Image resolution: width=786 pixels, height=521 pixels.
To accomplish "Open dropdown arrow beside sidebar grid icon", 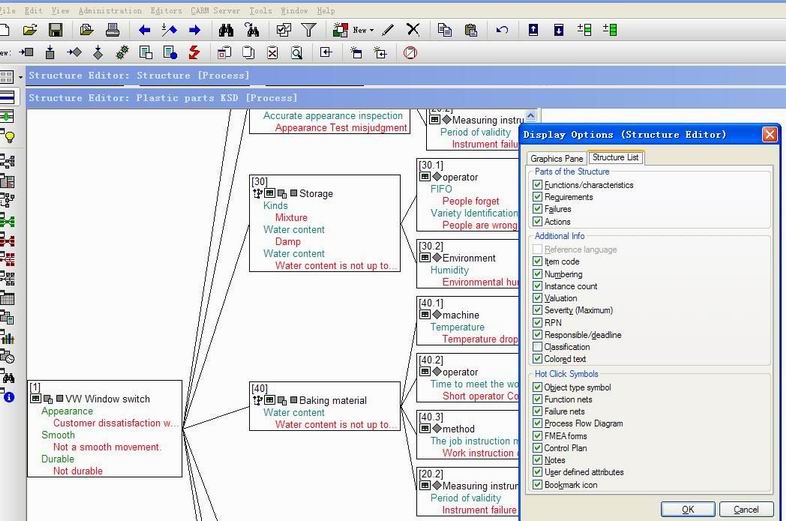I will [21, 77].
